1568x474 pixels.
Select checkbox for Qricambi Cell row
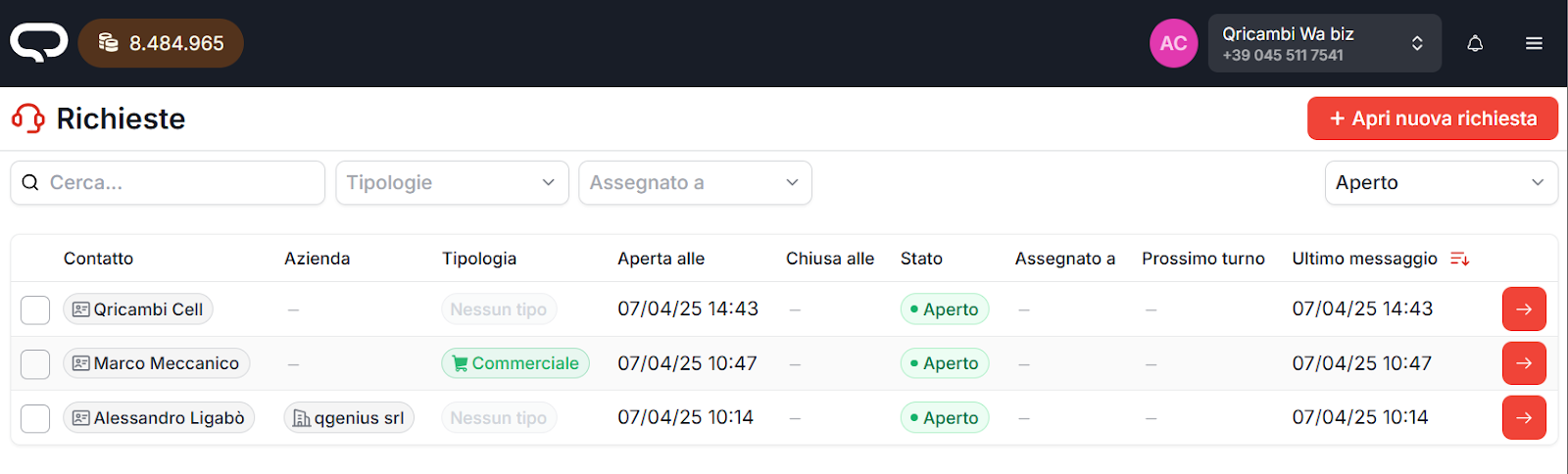(x=35, y=309)
